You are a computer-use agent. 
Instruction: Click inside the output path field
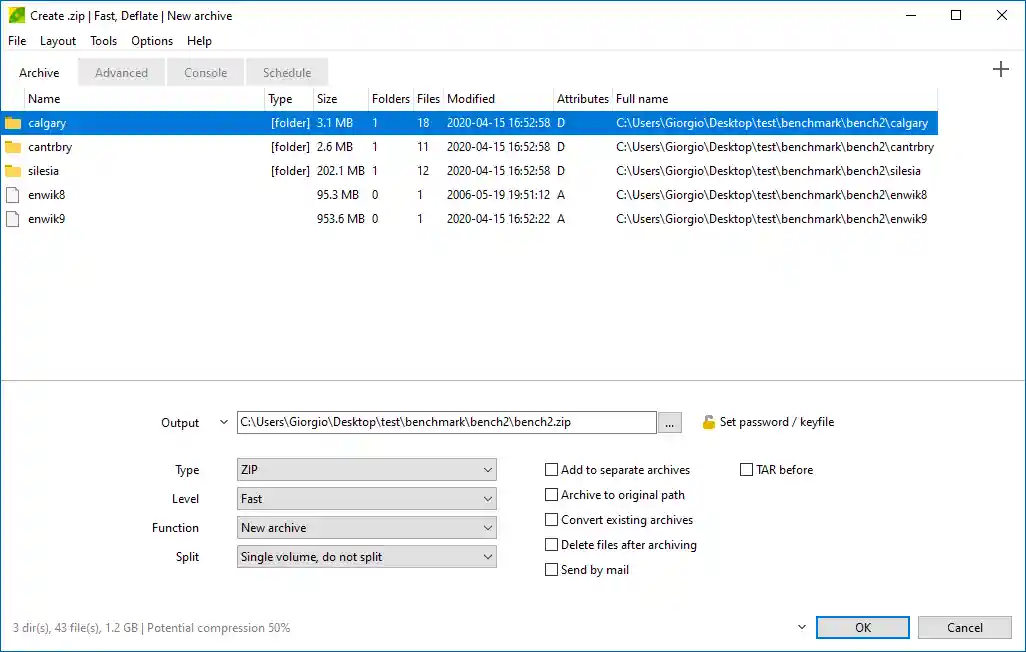point(445,422)
